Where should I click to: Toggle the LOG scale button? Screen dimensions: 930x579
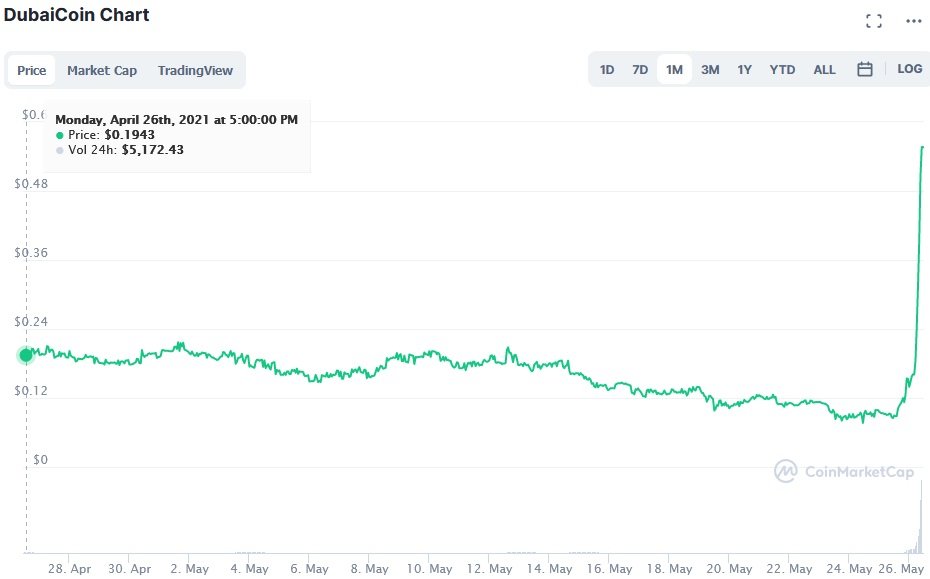click(909, 69)
